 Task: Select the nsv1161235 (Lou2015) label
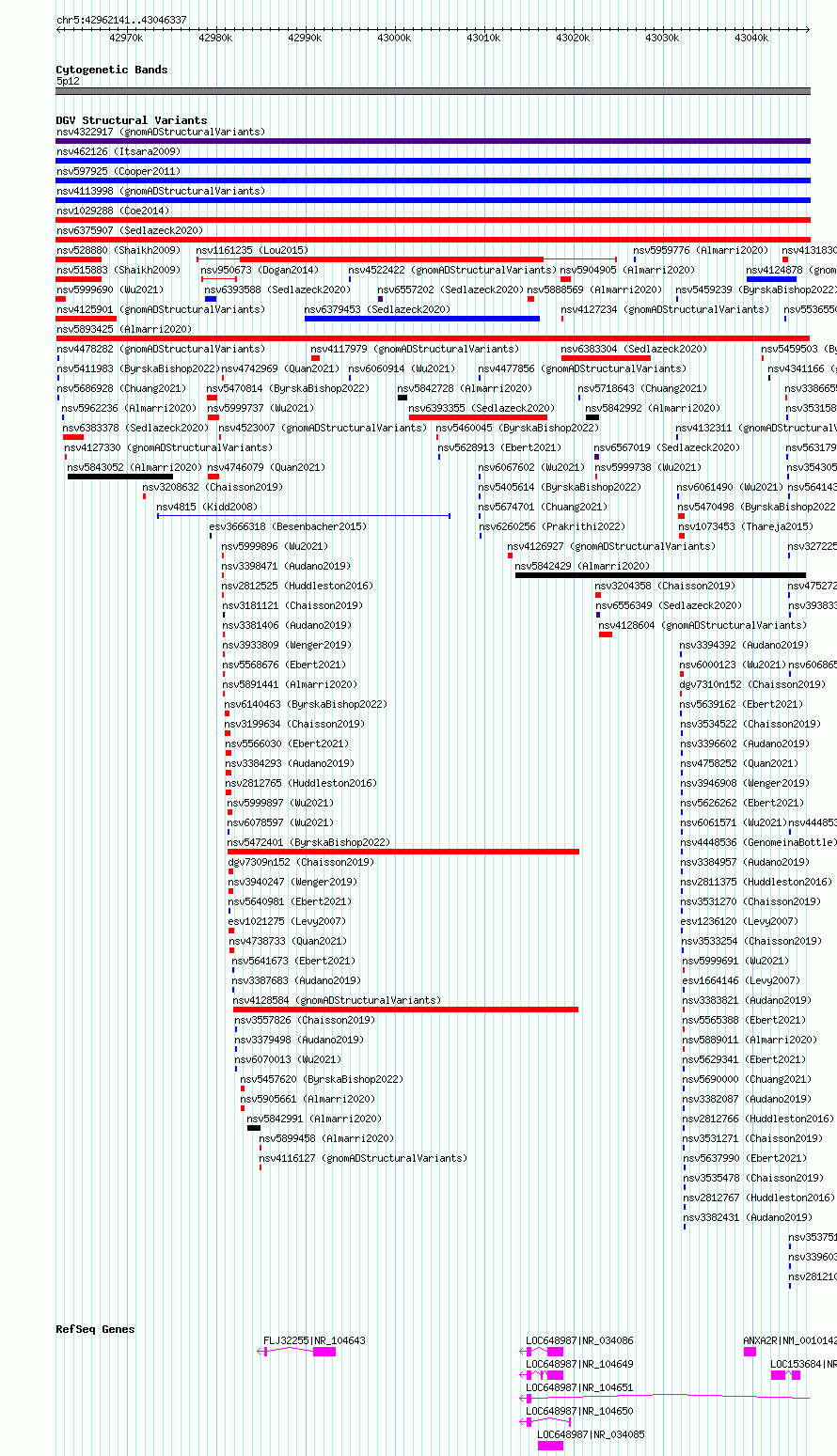pyautogui.click(x=252, y=250)
